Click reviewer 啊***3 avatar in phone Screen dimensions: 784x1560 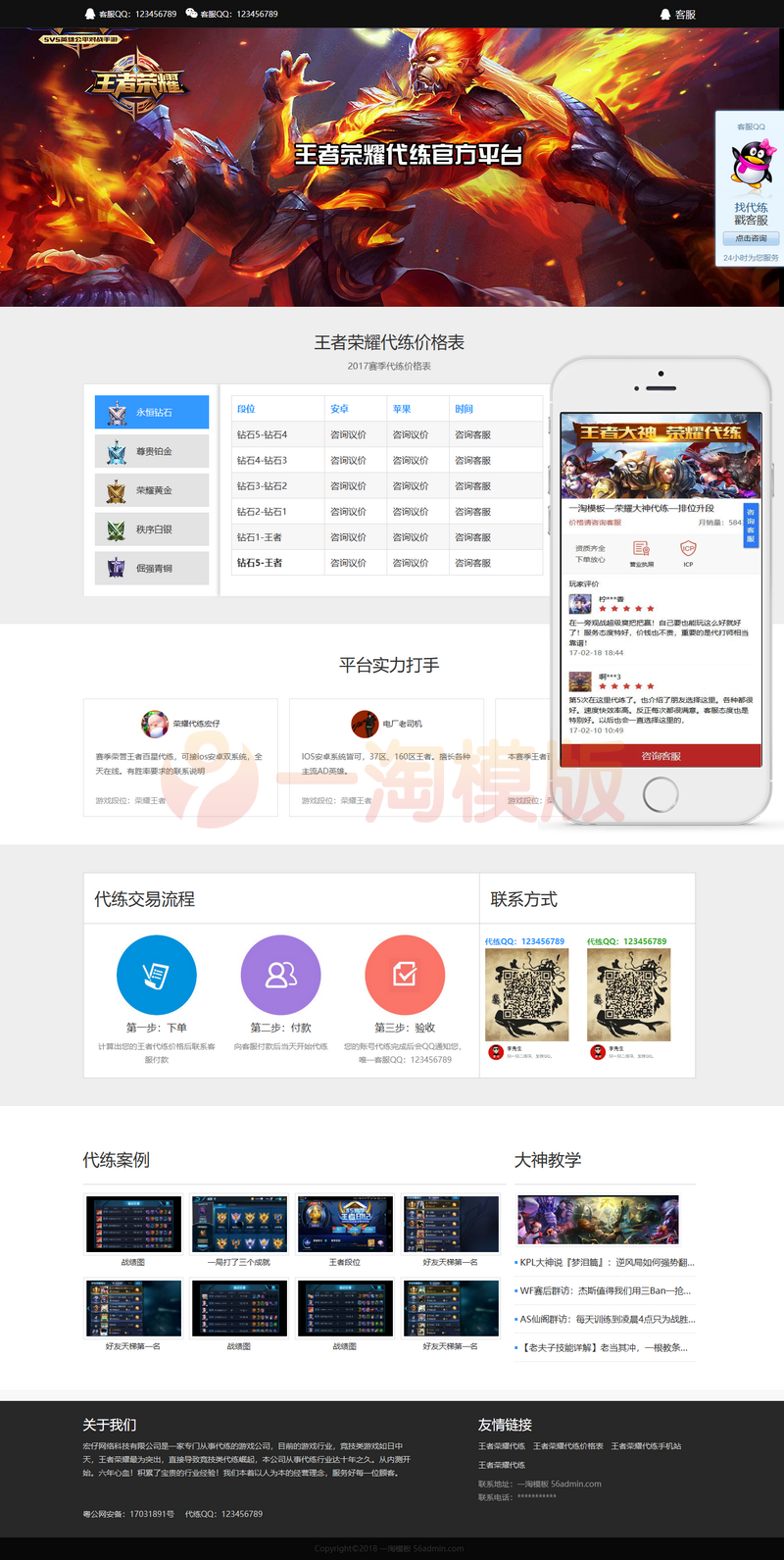coord(580,681)
